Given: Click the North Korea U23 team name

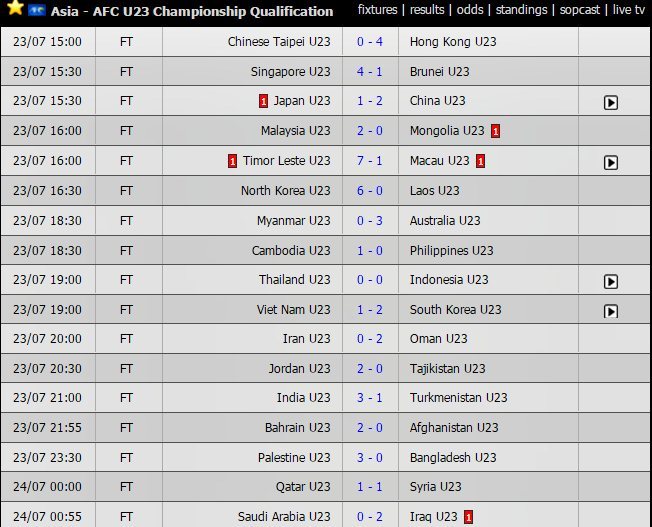Looking at the screenshot, I should (285, 191).
